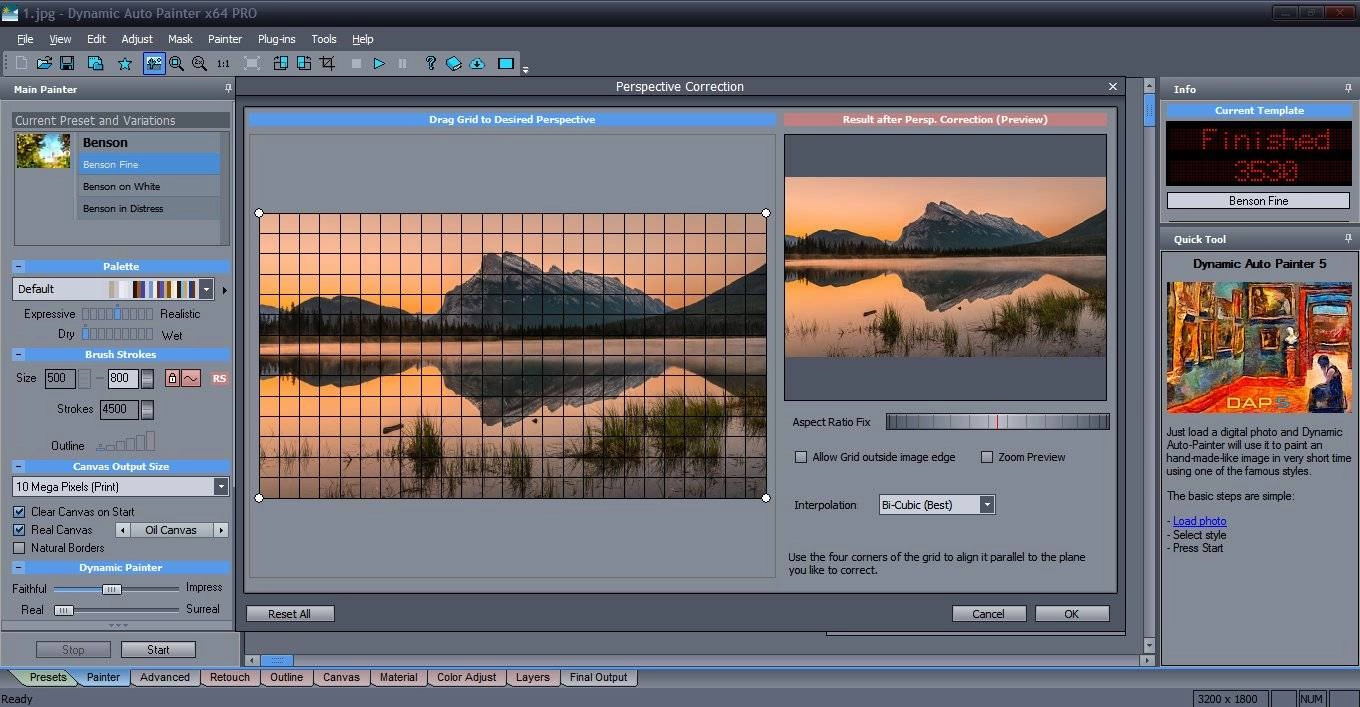Image resolution: width=1360 pixels, height=707 pixels.
Task: Click the star favorites toolbar icon
Action: point(125,63)
